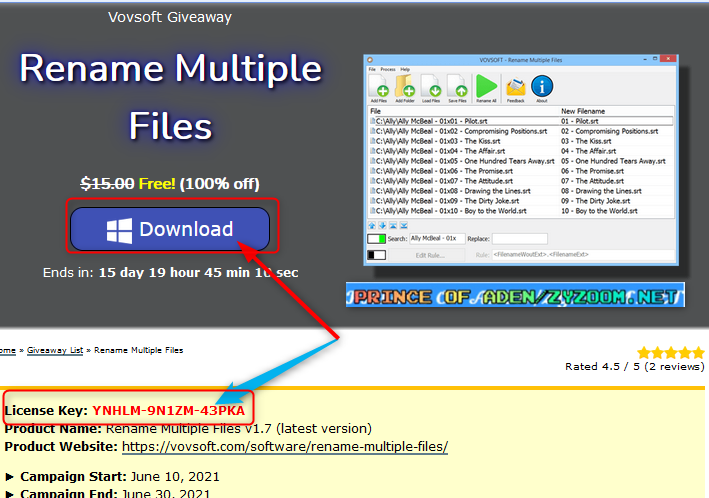Select row 01x10 - Boy to the World.srt
The height and width of the screenshot is (498, 709).
[x=521, y=211]
